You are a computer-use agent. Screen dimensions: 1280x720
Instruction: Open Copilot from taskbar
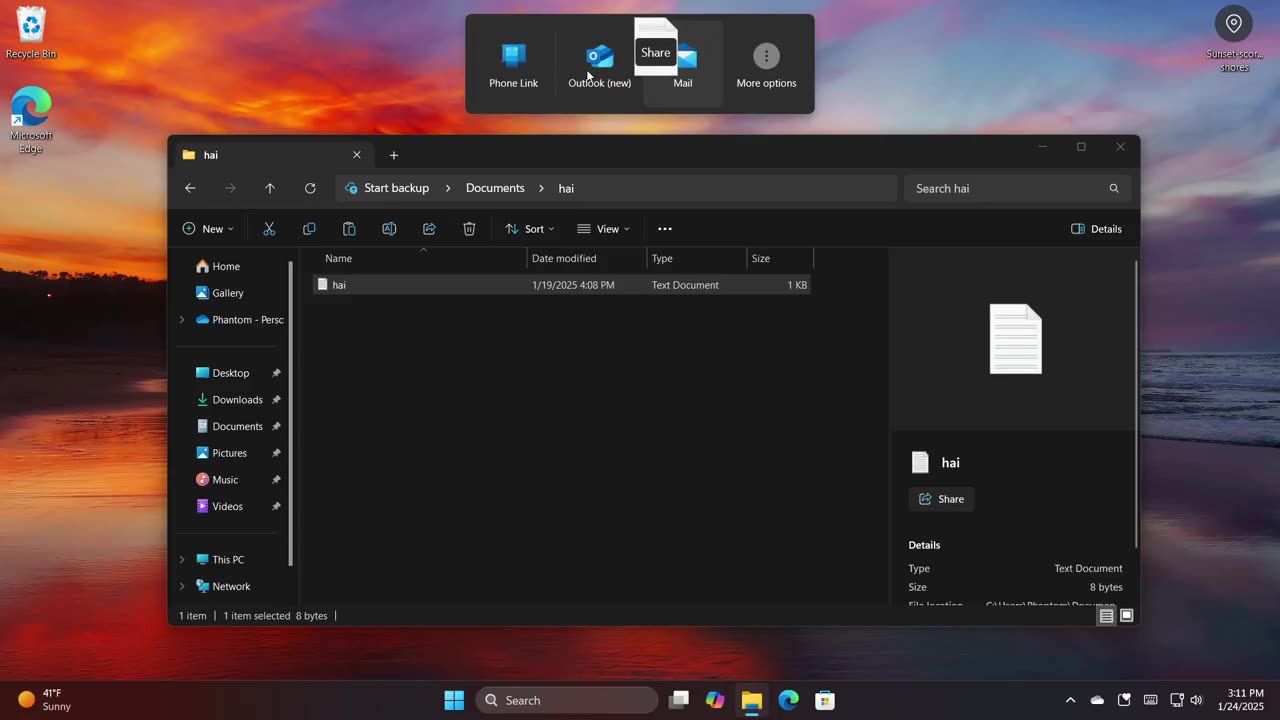715,700
